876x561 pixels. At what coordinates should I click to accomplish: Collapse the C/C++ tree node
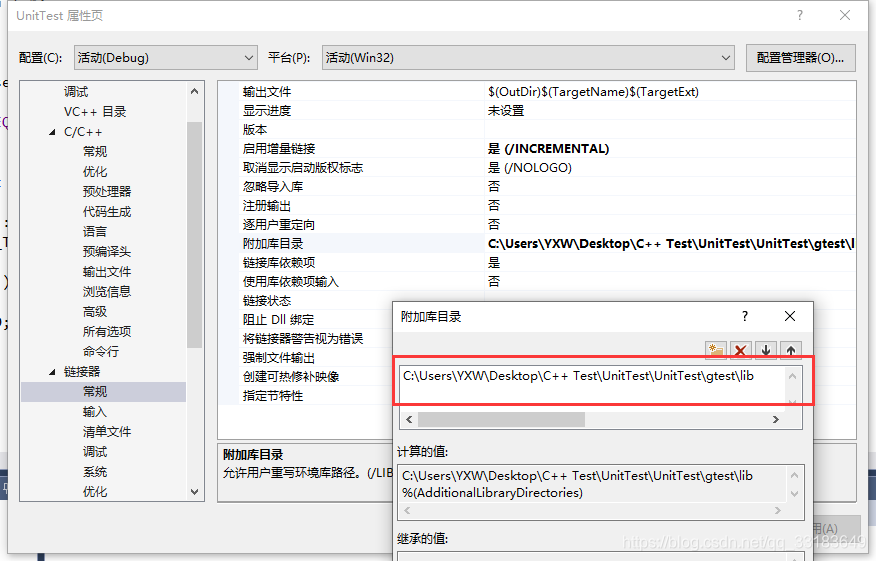tap(52, 132)
